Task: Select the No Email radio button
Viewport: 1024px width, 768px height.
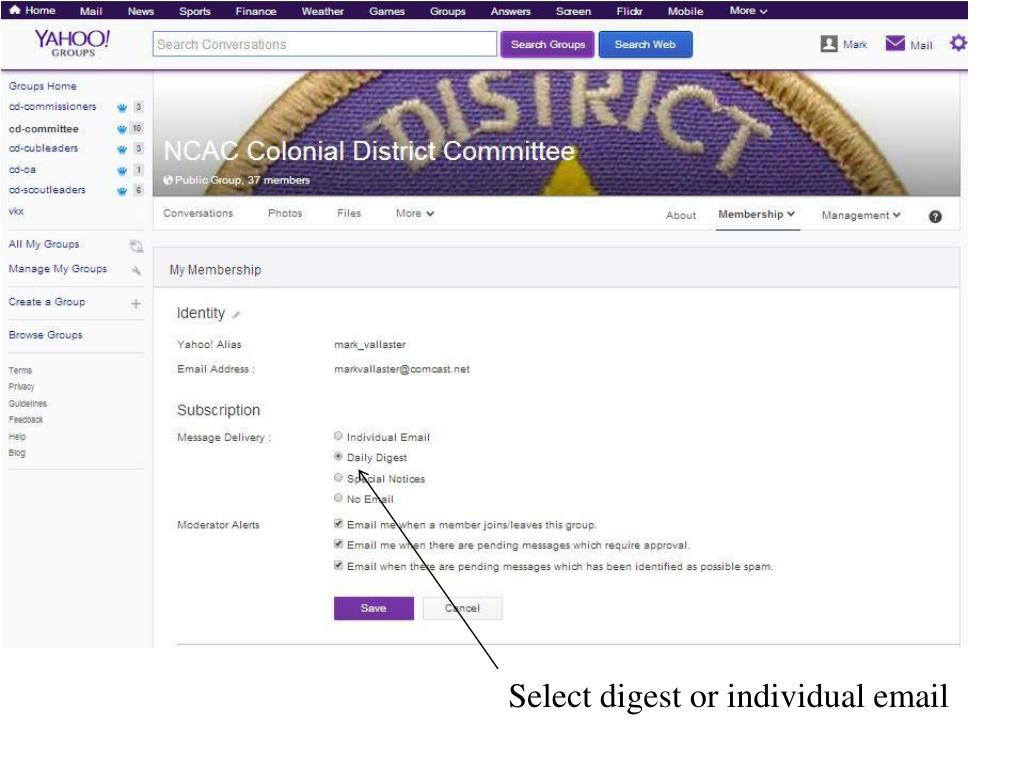Action: tap(338, 498)
